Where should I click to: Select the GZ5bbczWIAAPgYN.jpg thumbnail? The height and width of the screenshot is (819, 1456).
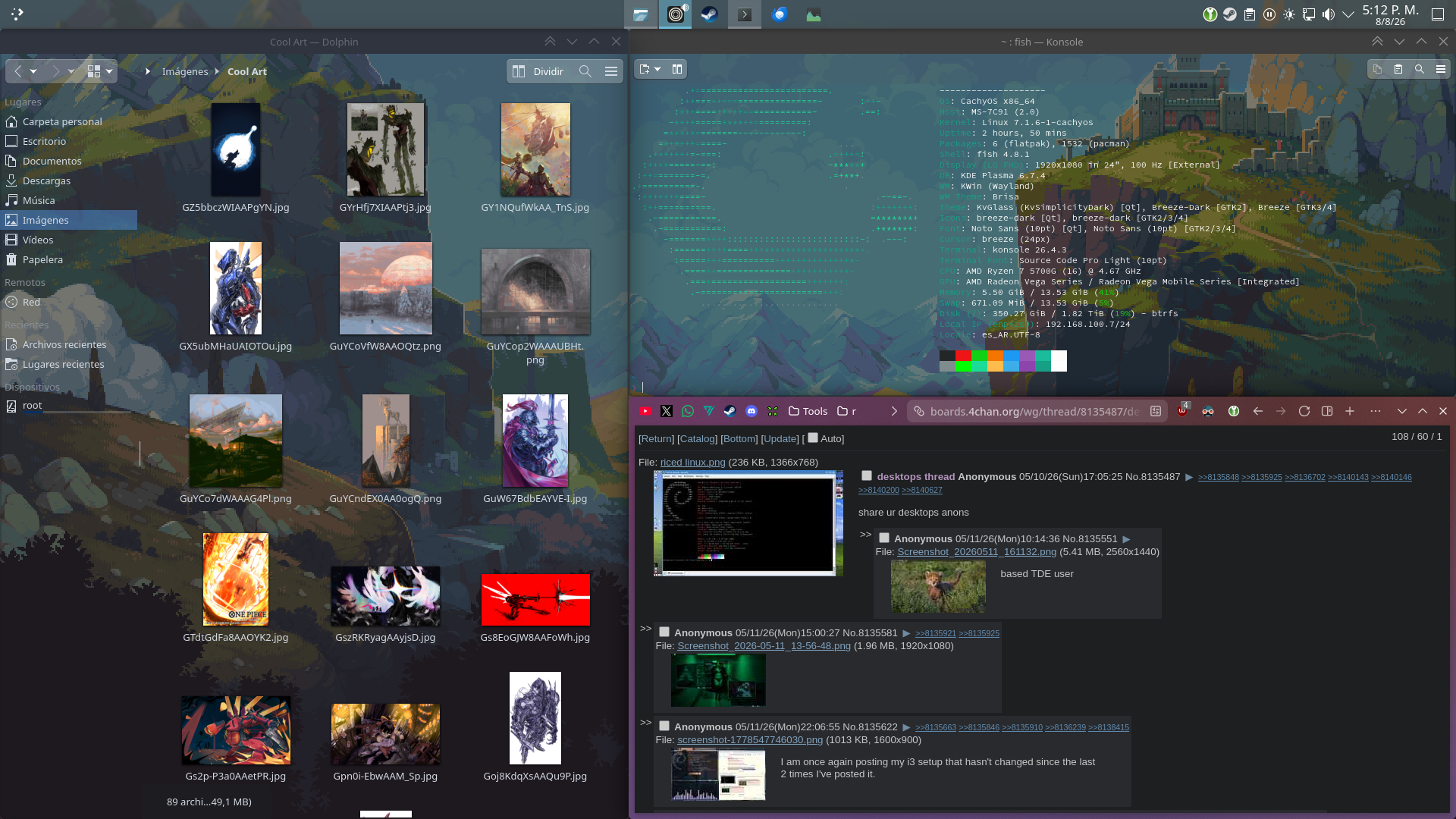click(x=236, y=149)
